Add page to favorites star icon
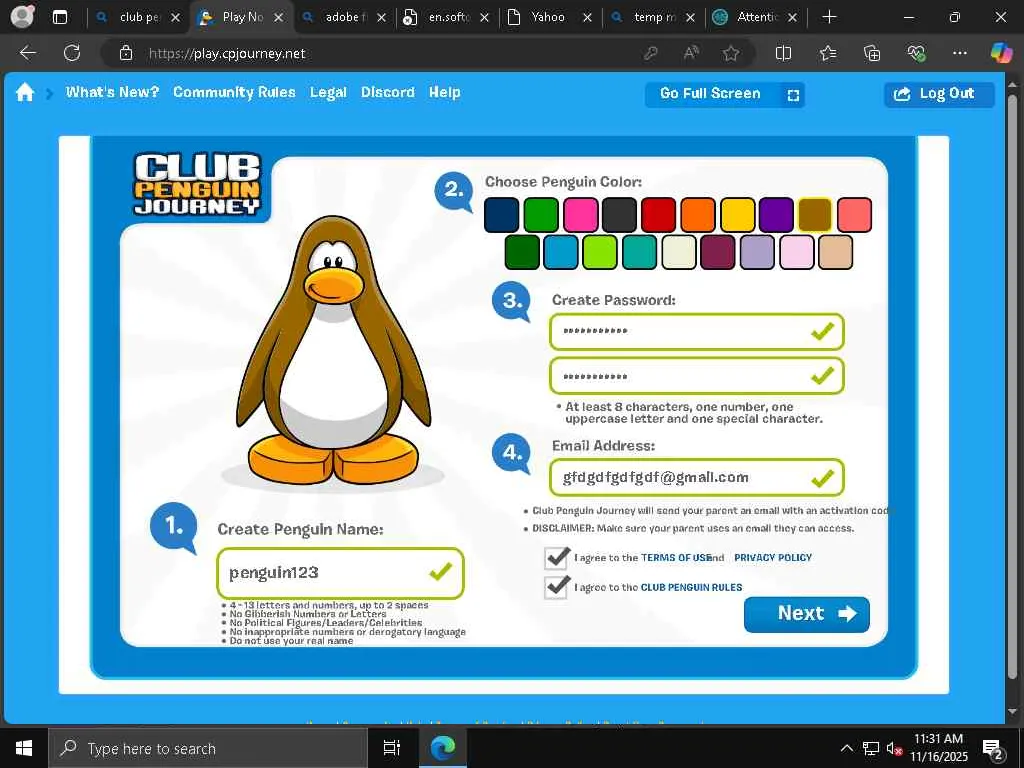Viewport: 1024px width, 768px height. point(731,53)
